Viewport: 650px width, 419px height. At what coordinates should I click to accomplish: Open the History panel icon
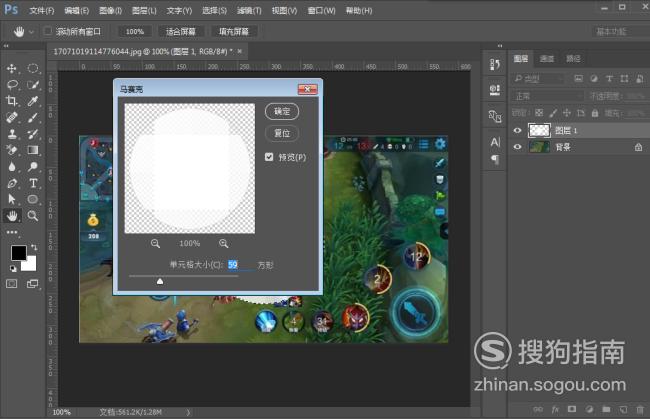(x=495, y=64)
